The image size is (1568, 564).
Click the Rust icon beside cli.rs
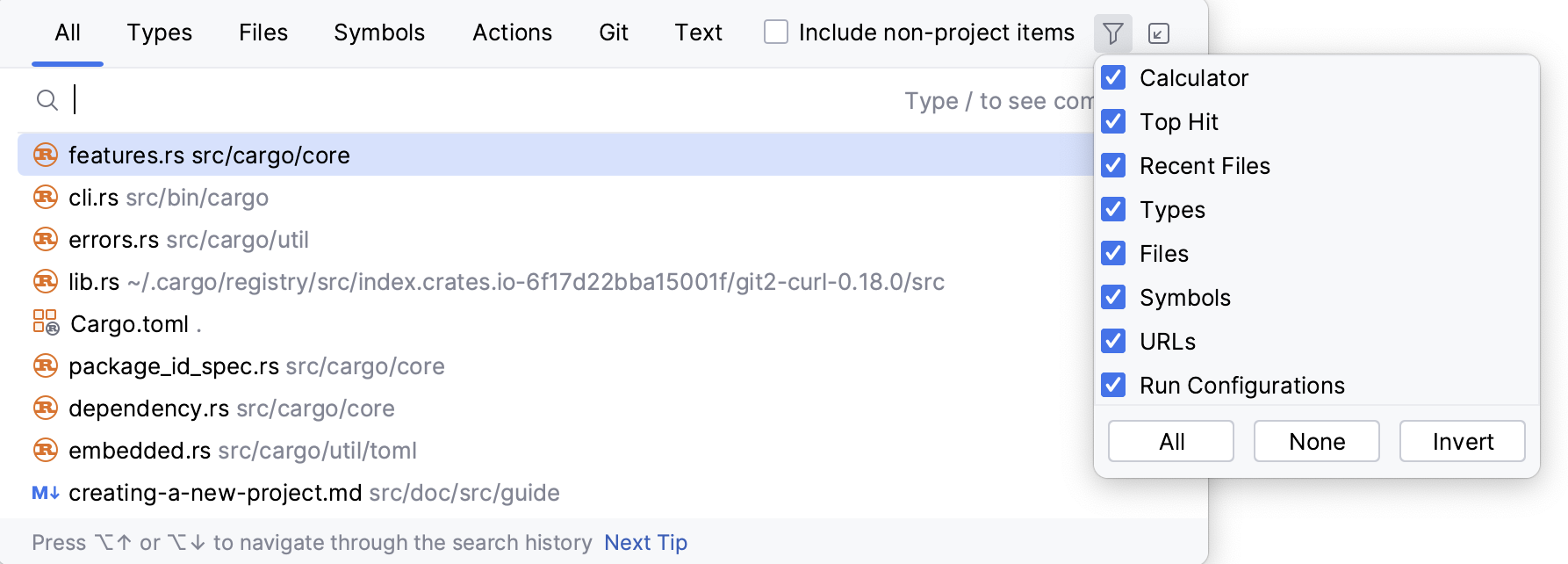46,197
